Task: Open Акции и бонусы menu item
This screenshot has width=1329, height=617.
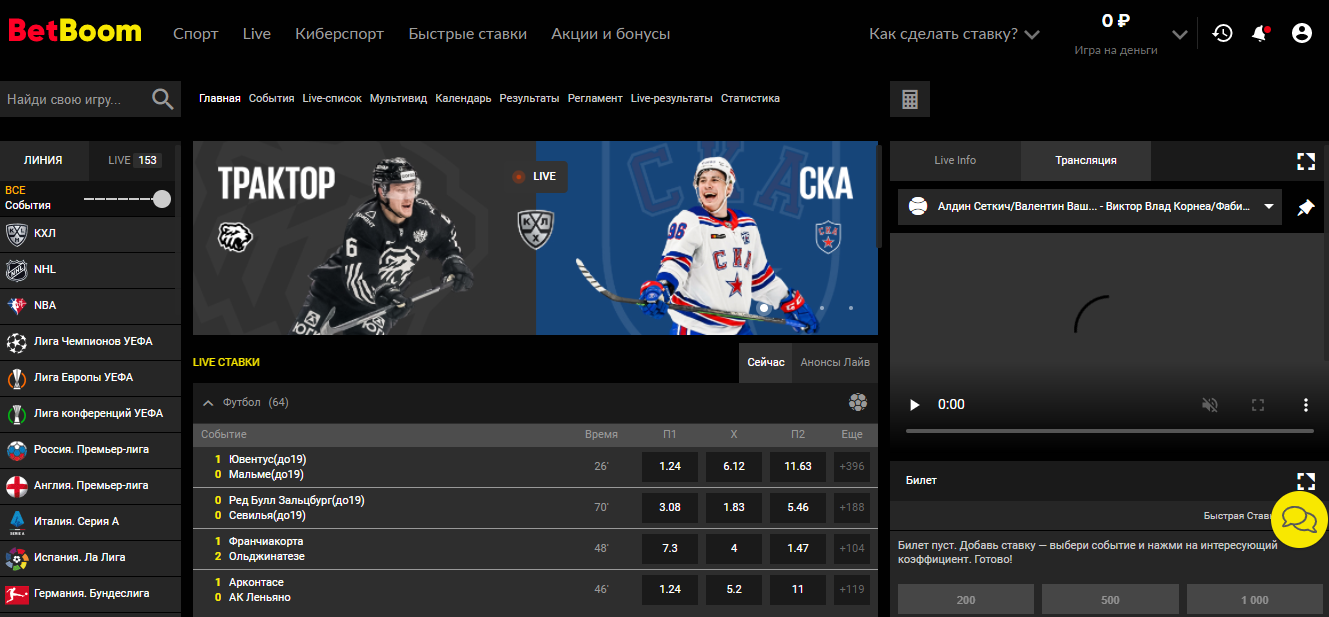Action: [x=611, y=34]
